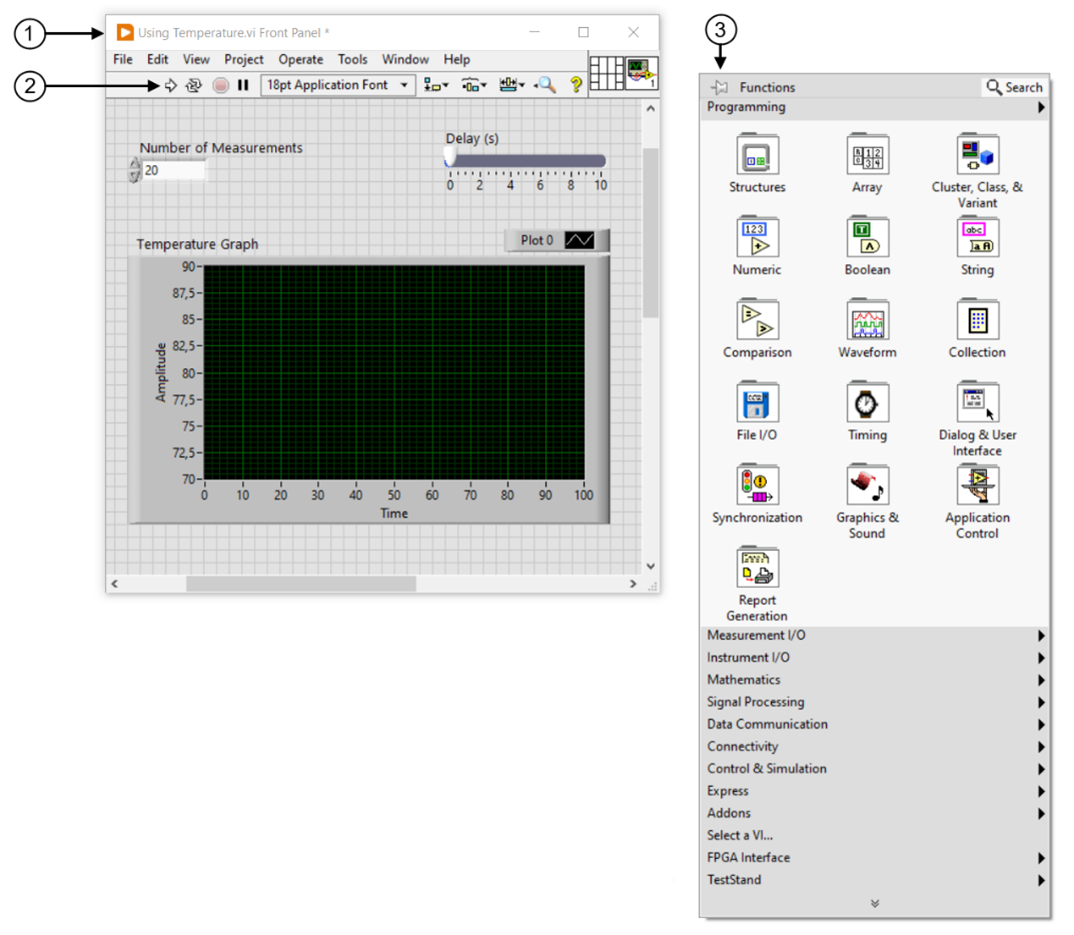Open the Structures palette icon
The width and height of the screenshot is (1074, 935).
pyautogui.click(x=757, y=155)
